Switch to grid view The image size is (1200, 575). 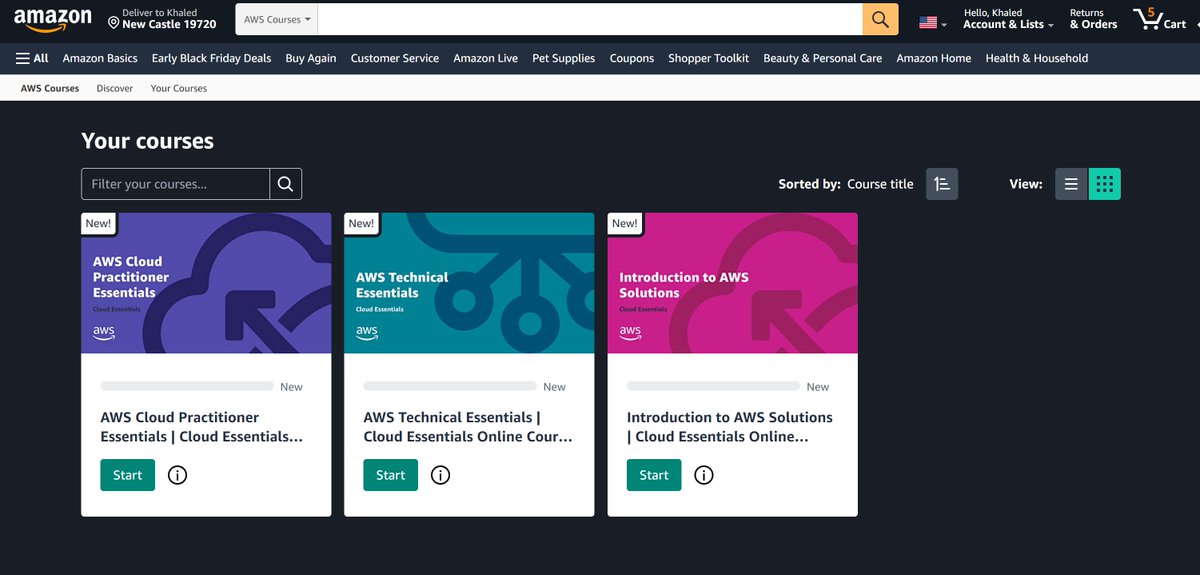[1104, 184]
